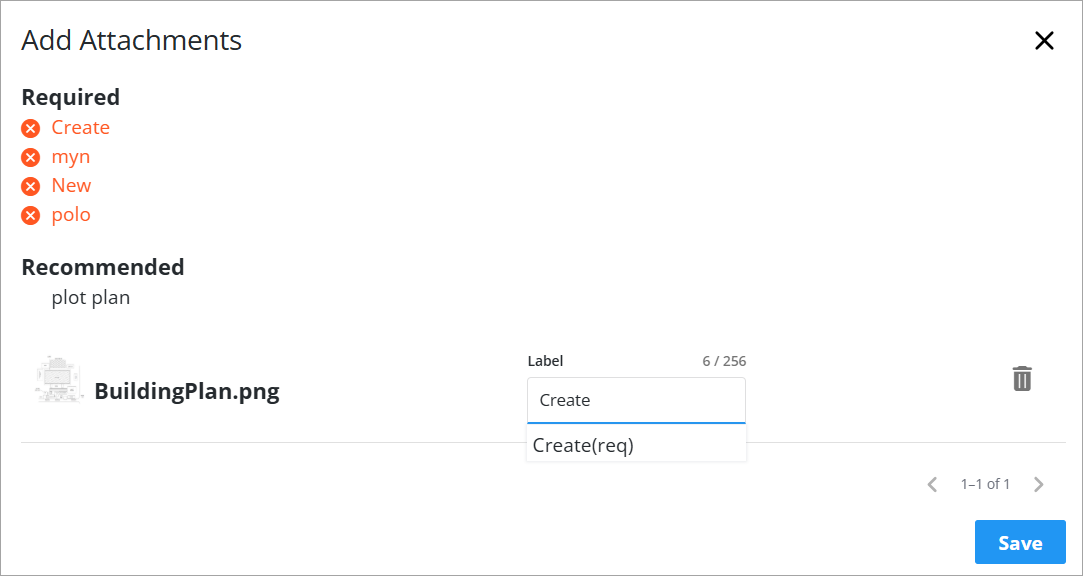This screenshot has height=576, width=1083.
Task: Click the BuildingPlan.png file name
Action: [187, 391]
